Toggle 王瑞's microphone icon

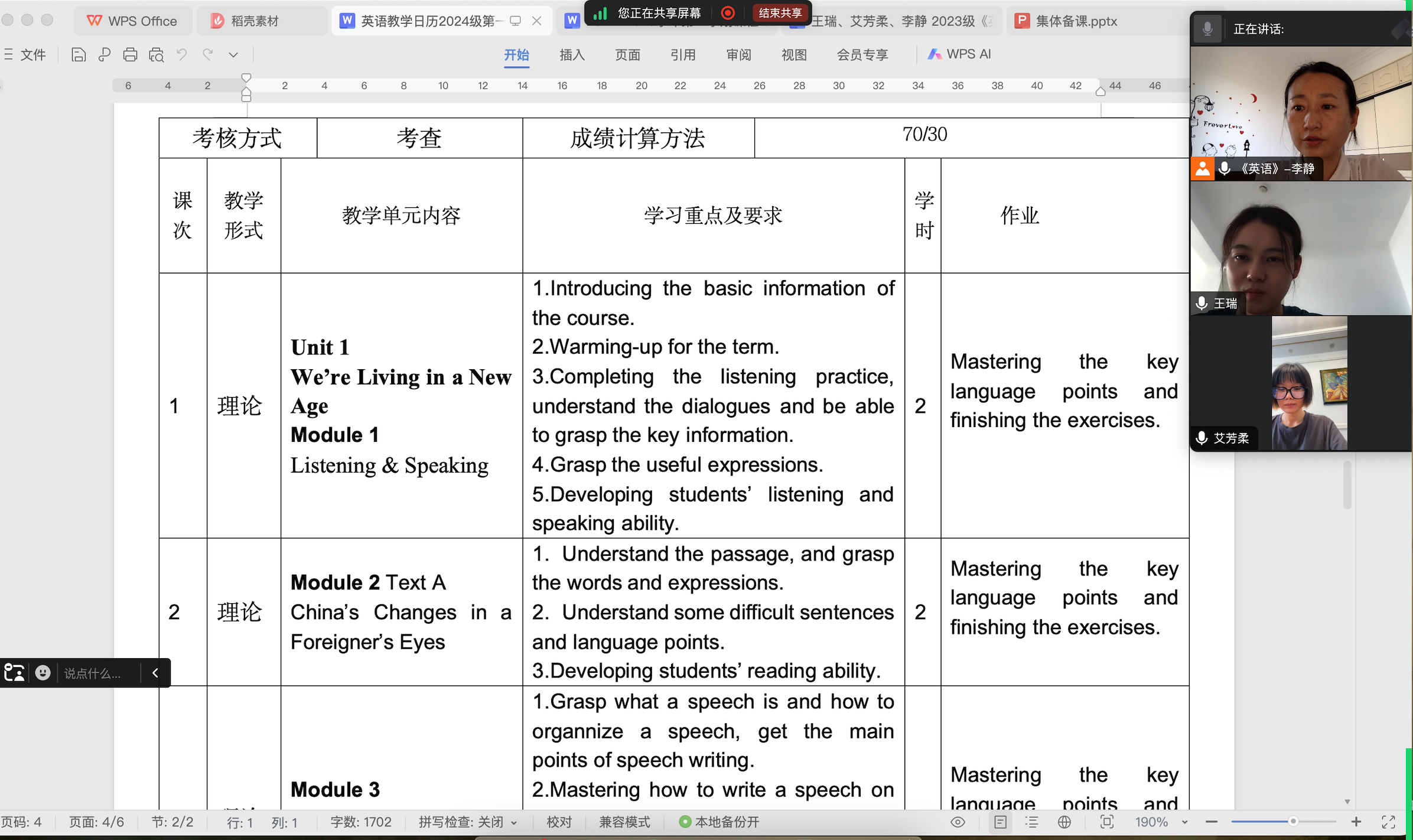pos(1202,304)
